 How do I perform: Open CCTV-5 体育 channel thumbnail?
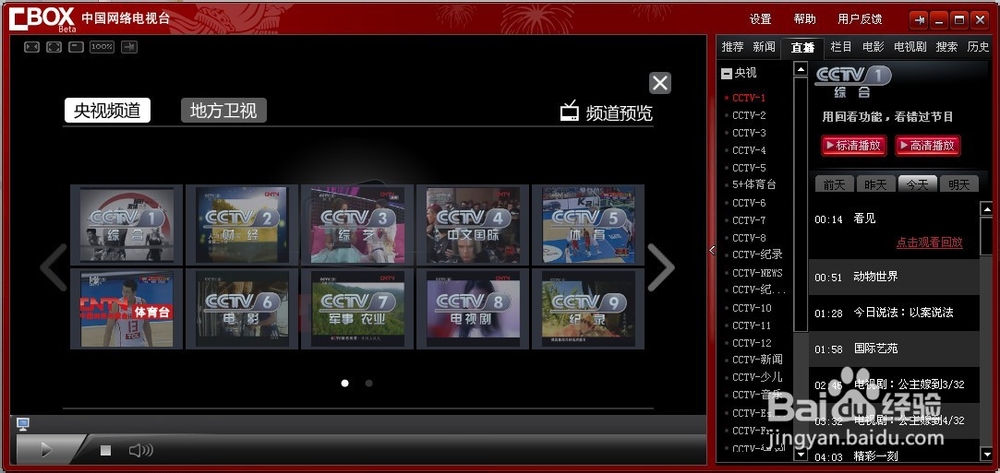tap(588, 224)
